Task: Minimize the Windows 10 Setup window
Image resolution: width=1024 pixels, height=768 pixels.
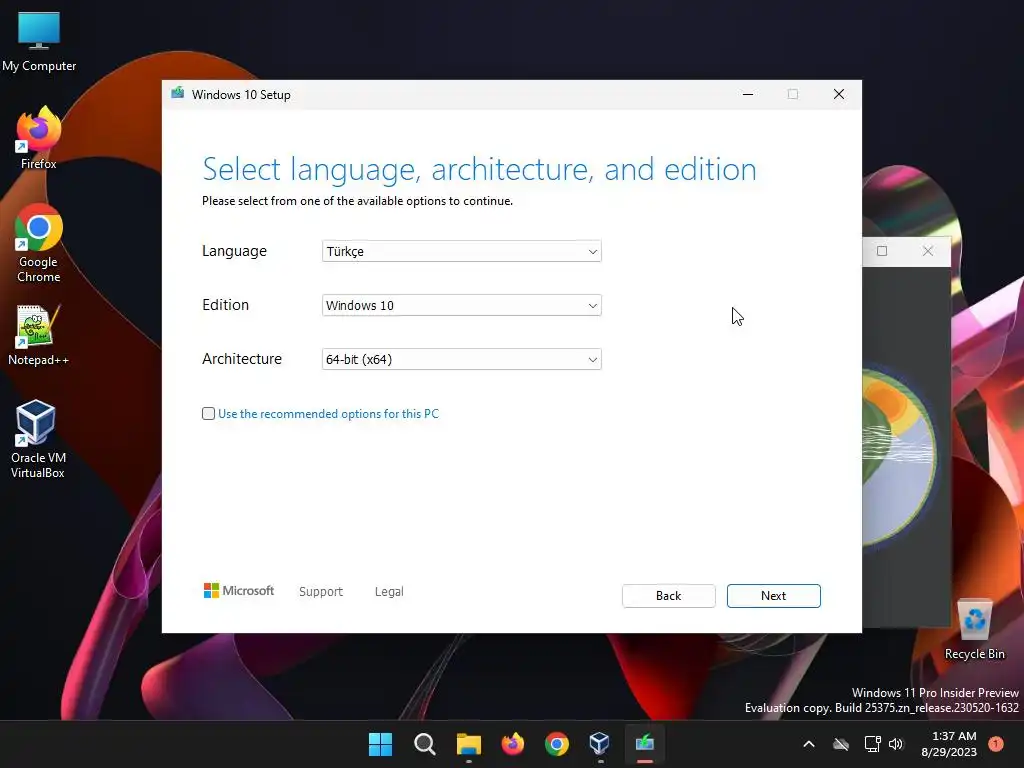Action: pyautogui.click(x=748, y=95)
